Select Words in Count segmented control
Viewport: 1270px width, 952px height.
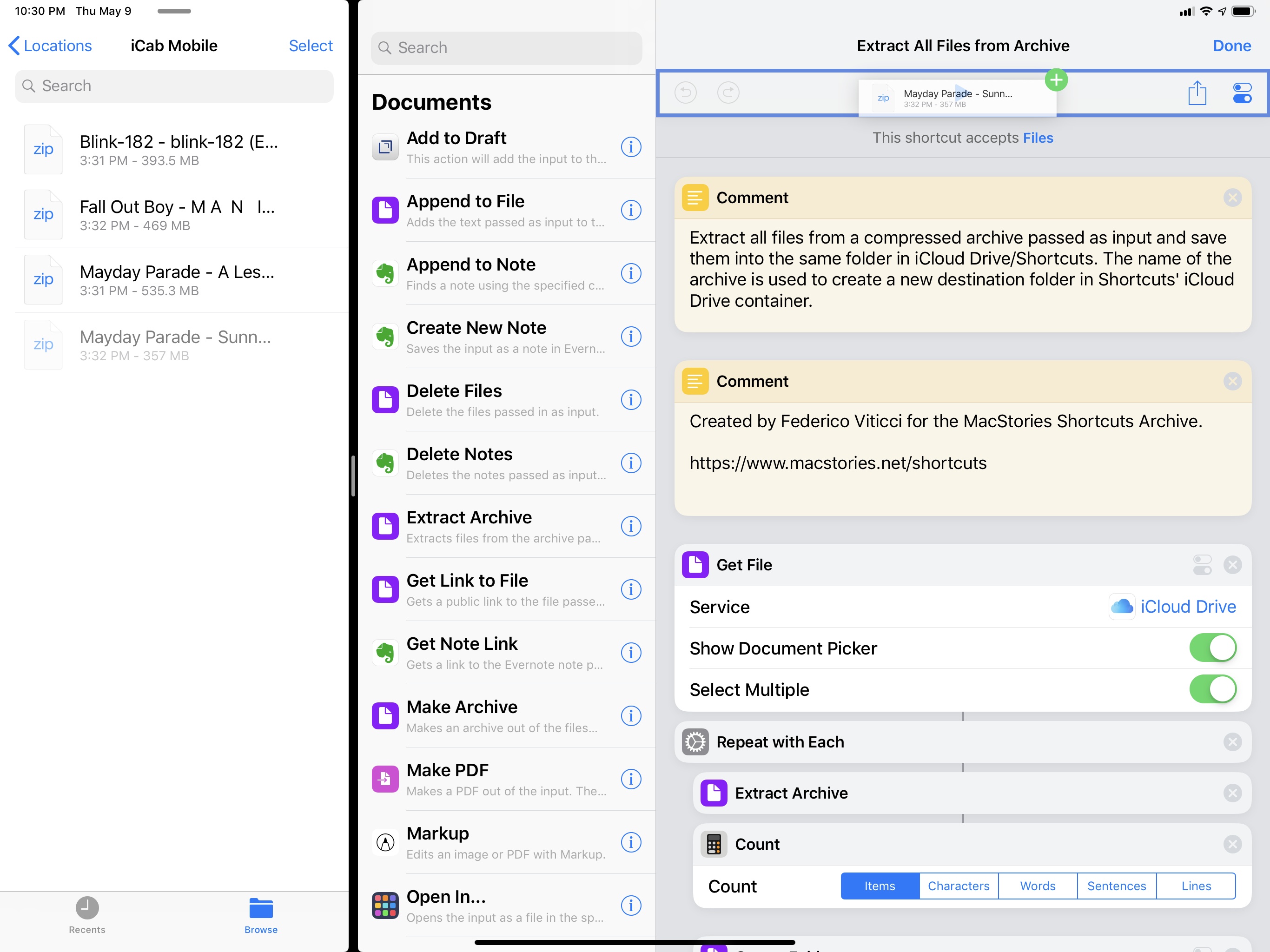click(x=1038, y=886)
